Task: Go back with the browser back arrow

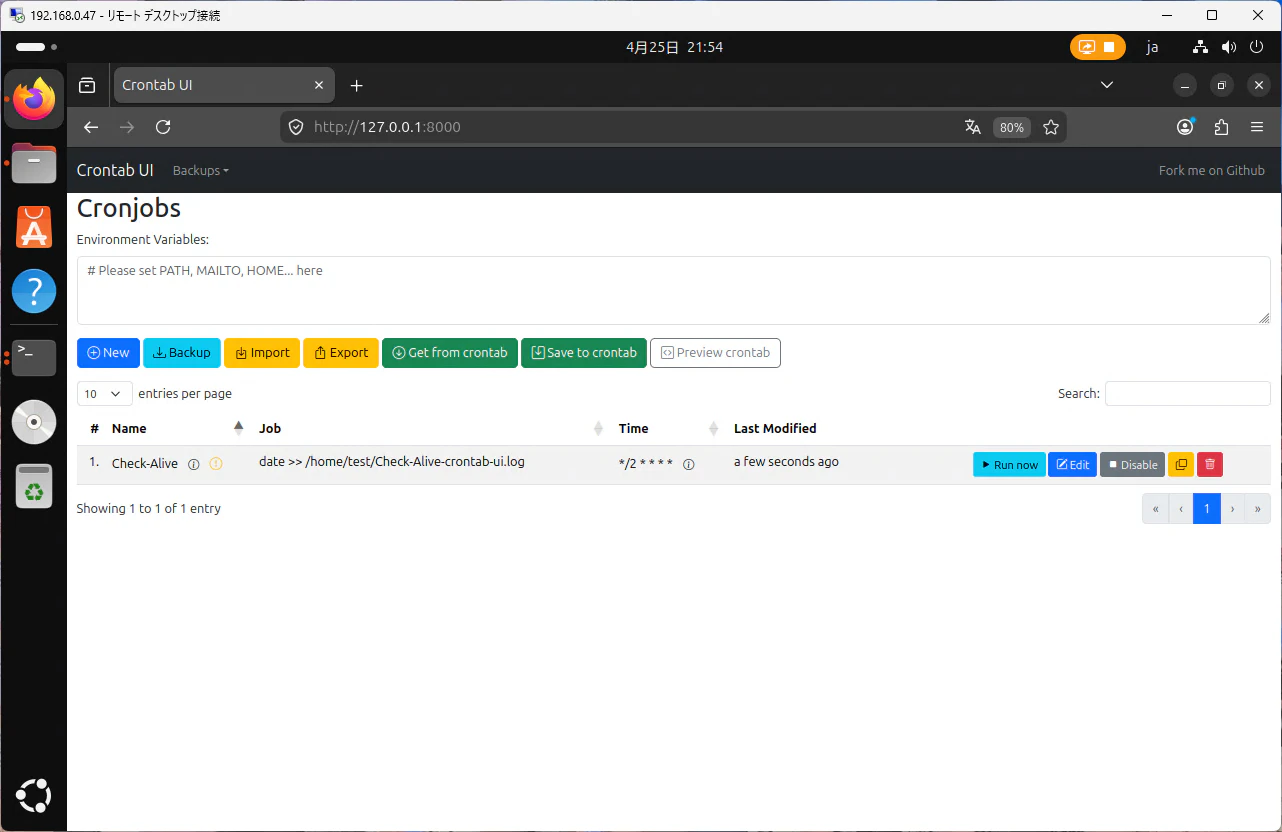Action: 91,127
